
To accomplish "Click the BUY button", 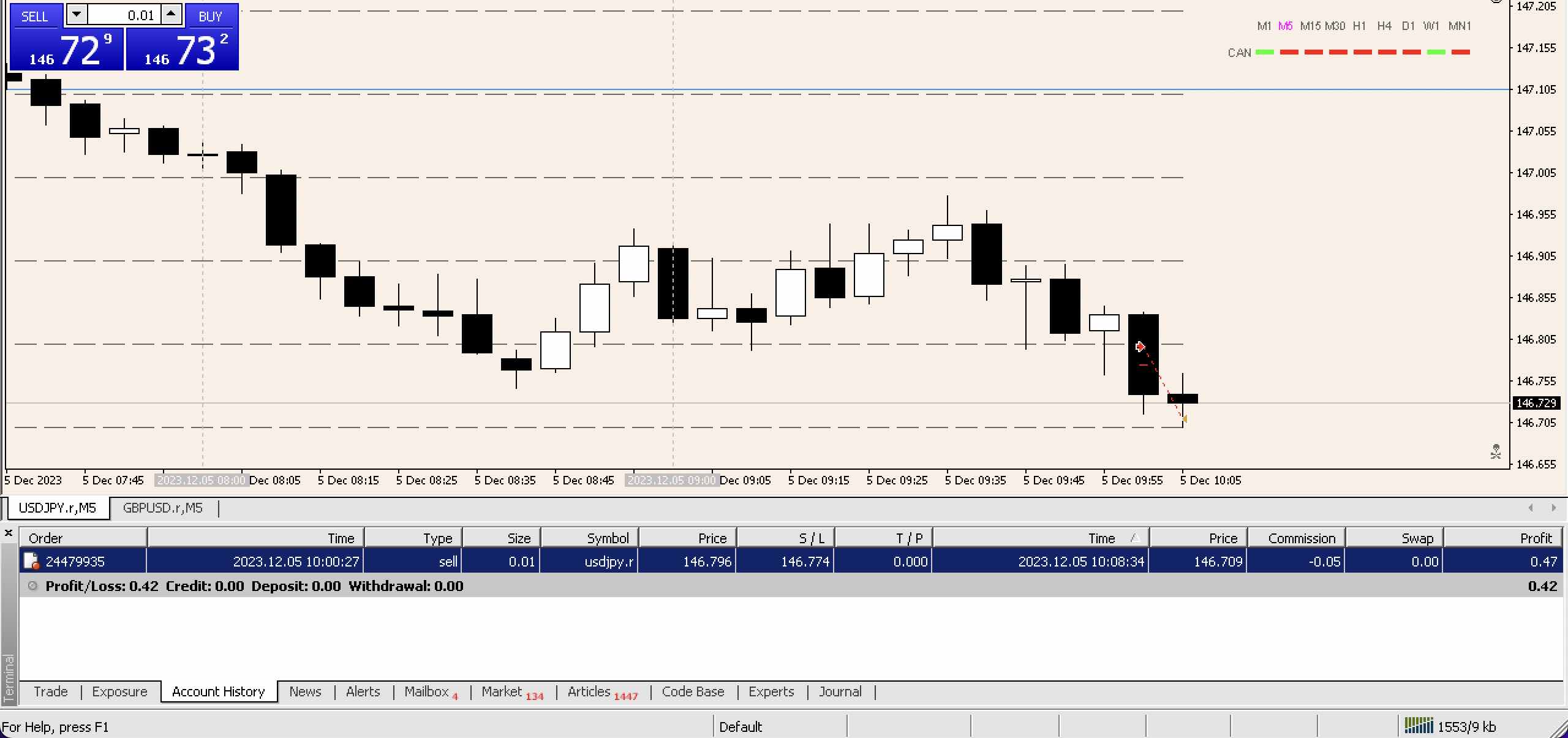I will [210, 17].
